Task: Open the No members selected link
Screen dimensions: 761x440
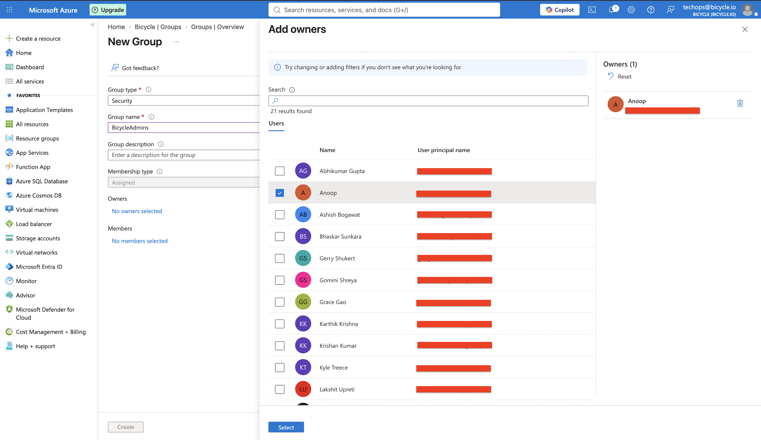Action: click(140, 241)
